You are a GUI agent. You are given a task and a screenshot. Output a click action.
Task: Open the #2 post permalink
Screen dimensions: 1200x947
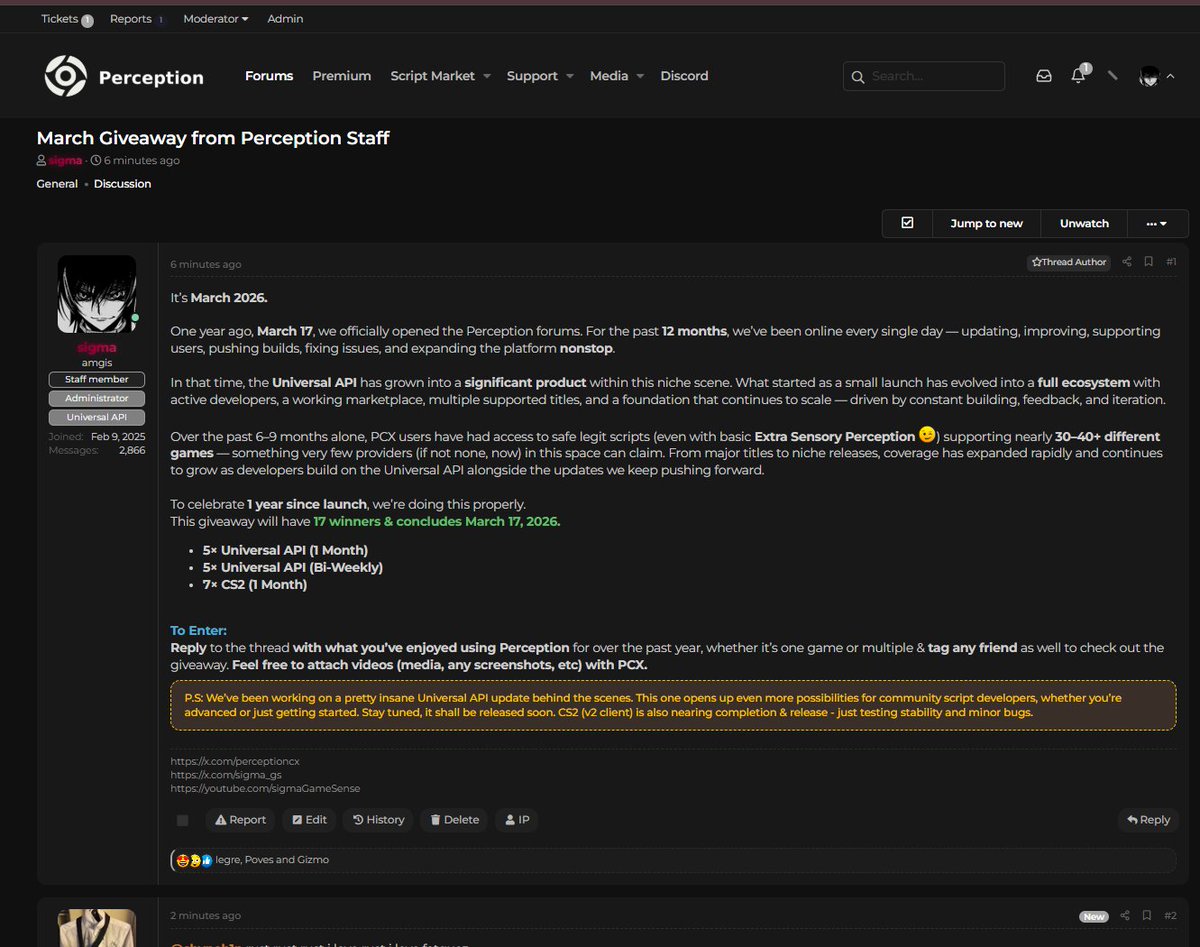tap(1171, 915)
